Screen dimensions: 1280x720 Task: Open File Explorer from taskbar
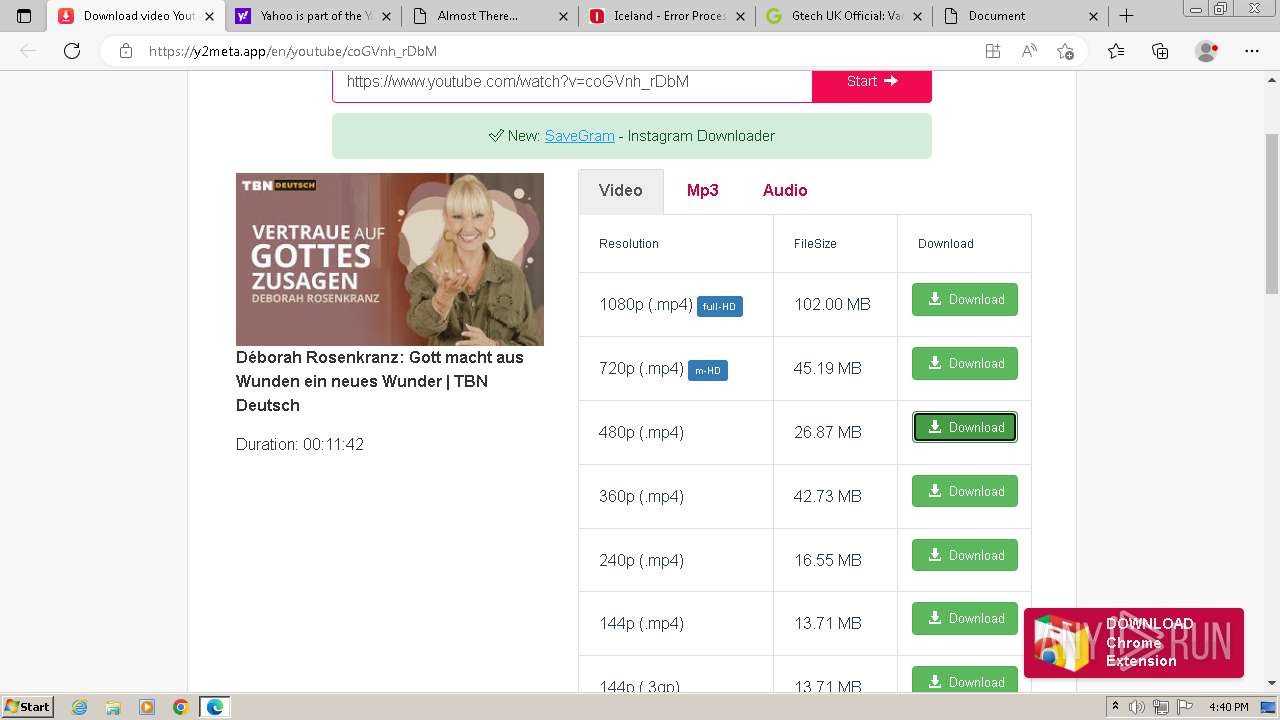pyautogui.click(x=113, y=707)
